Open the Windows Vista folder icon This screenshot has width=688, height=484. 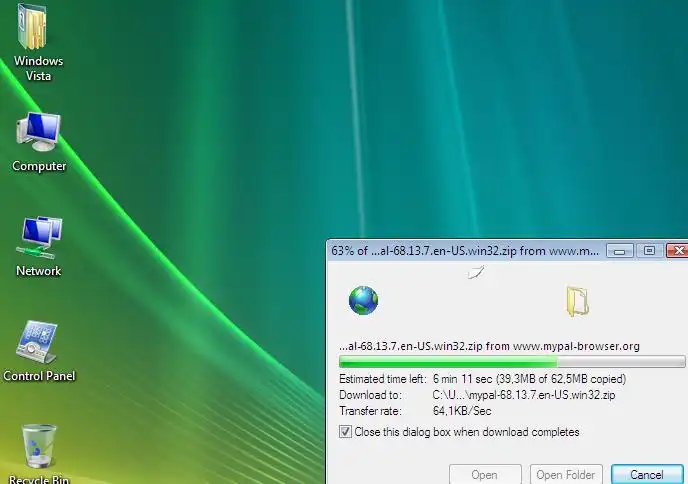point(33,26)
